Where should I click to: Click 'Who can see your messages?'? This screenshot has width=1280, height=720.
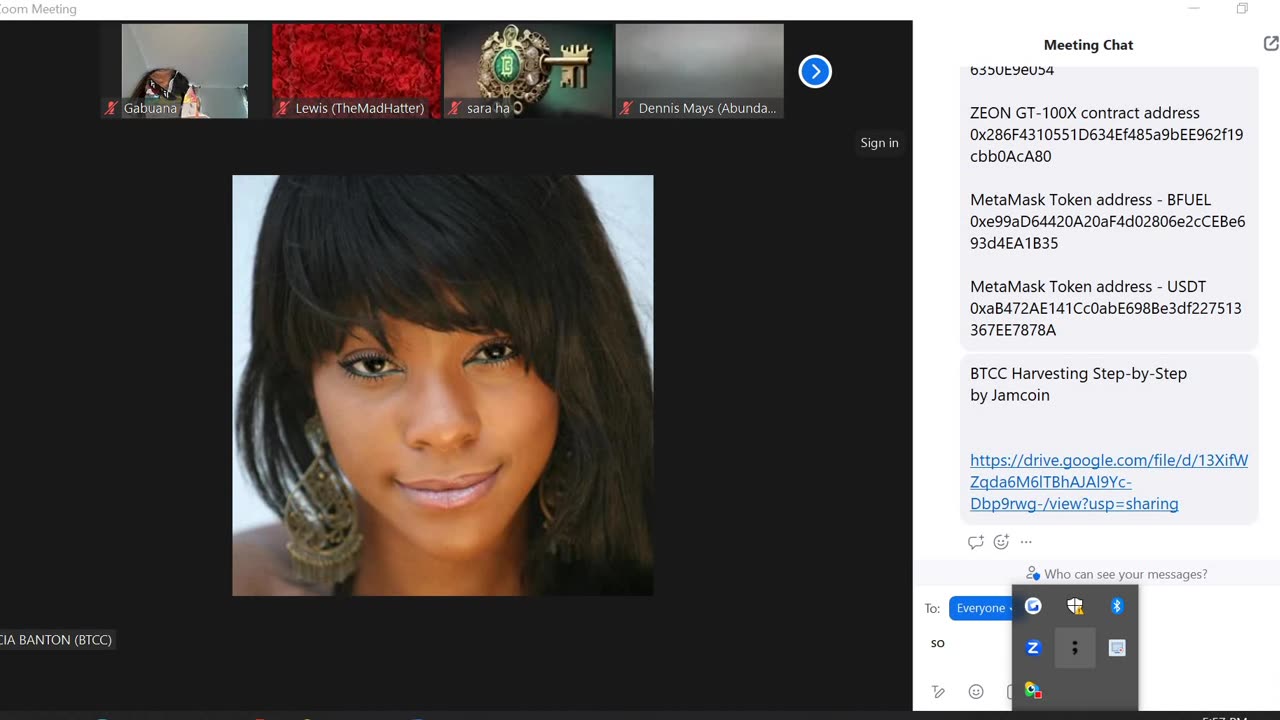coord(1125,574)
